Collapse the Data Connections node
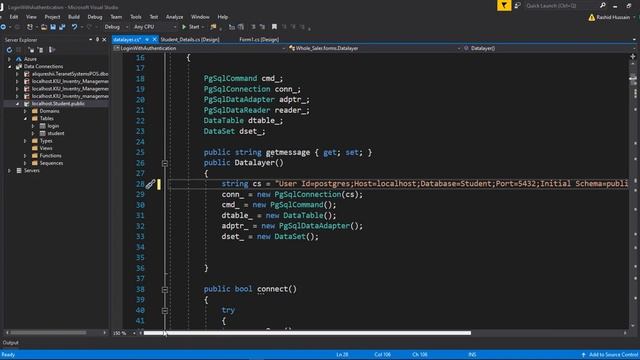 tap(9, 67)
